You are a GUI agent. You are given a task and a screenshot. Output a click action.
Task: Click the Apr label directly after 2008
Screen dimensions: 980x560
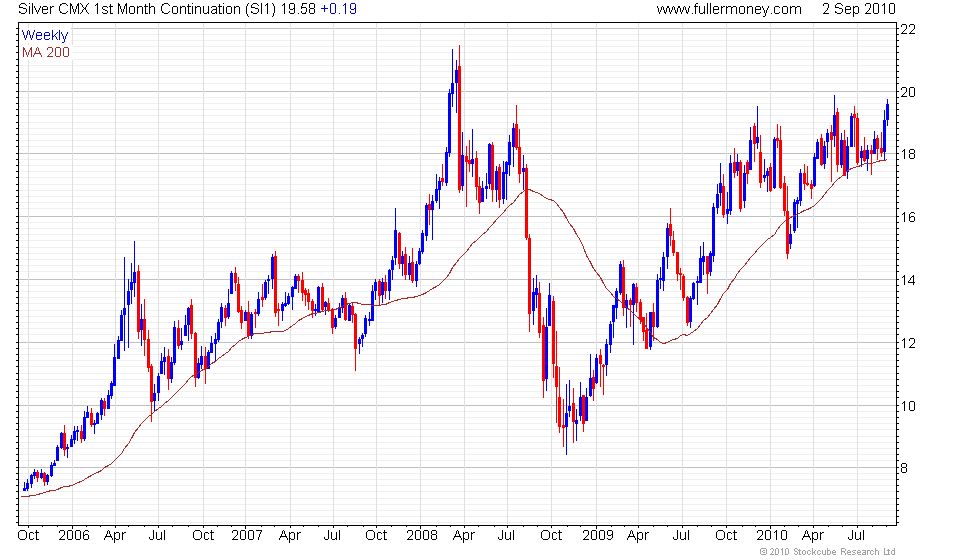[464, 536]
